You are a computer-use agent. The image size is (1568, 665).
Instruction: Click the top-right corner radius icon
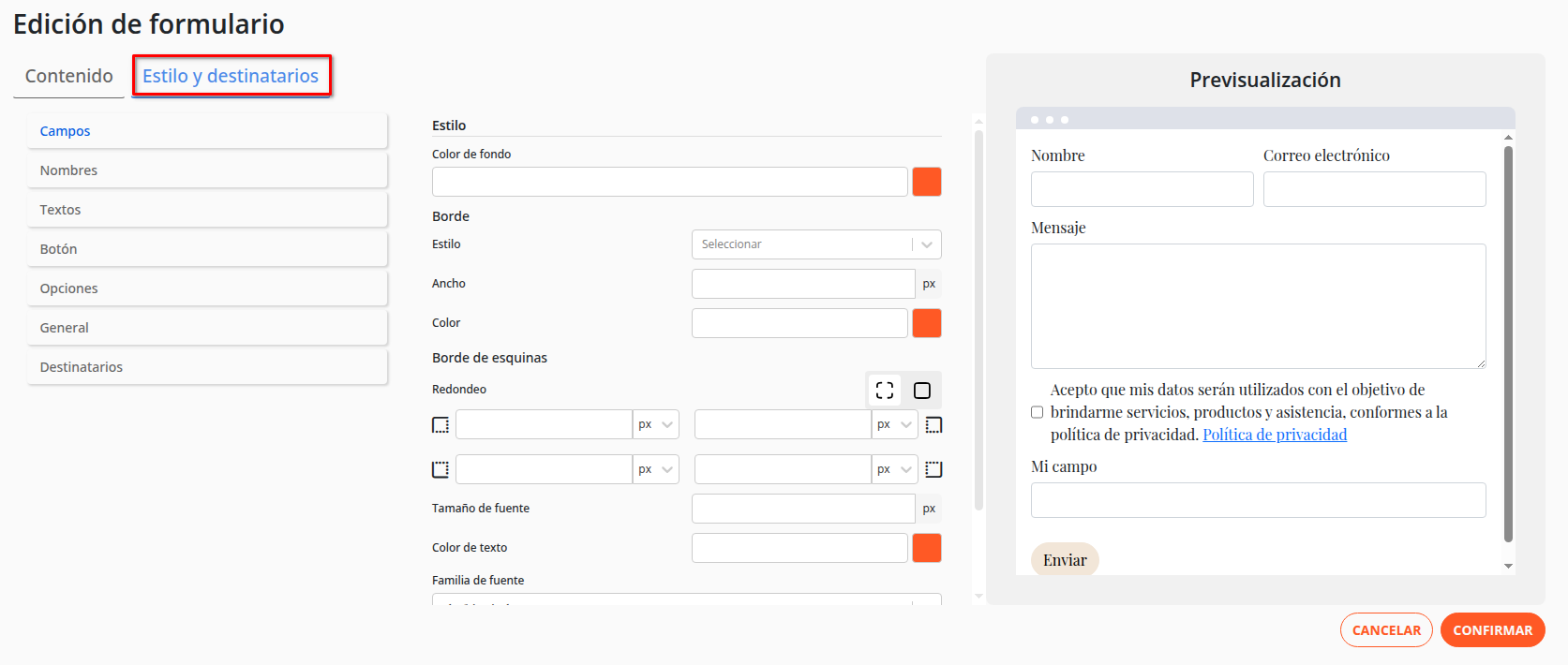pos(933,425)
